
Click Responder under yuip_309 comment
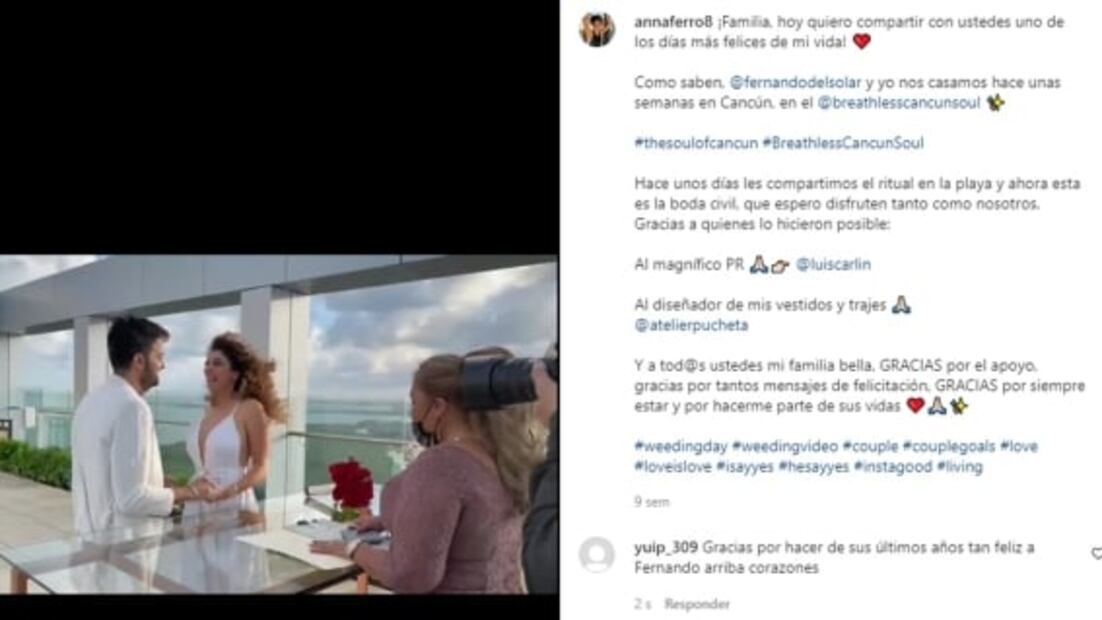(697, 604)
